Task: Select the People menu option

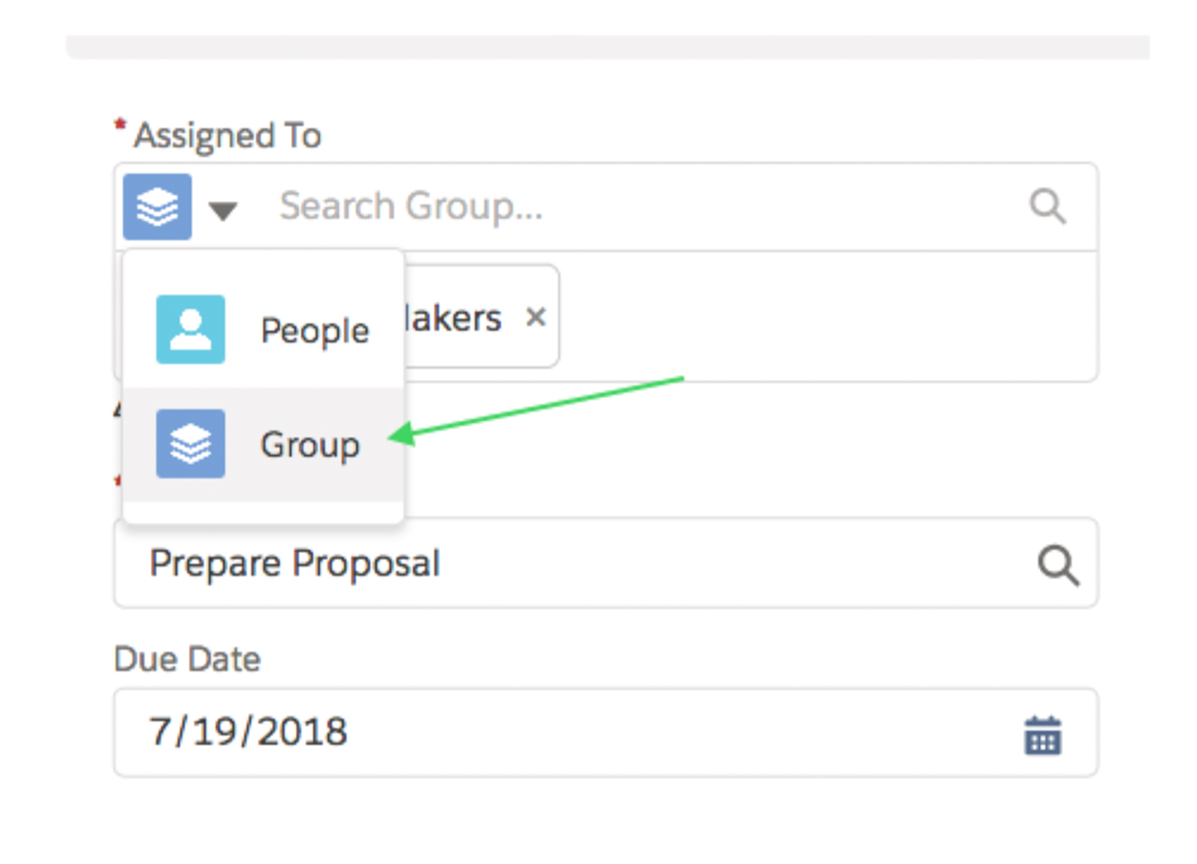Action: click(x=263, y=330)
